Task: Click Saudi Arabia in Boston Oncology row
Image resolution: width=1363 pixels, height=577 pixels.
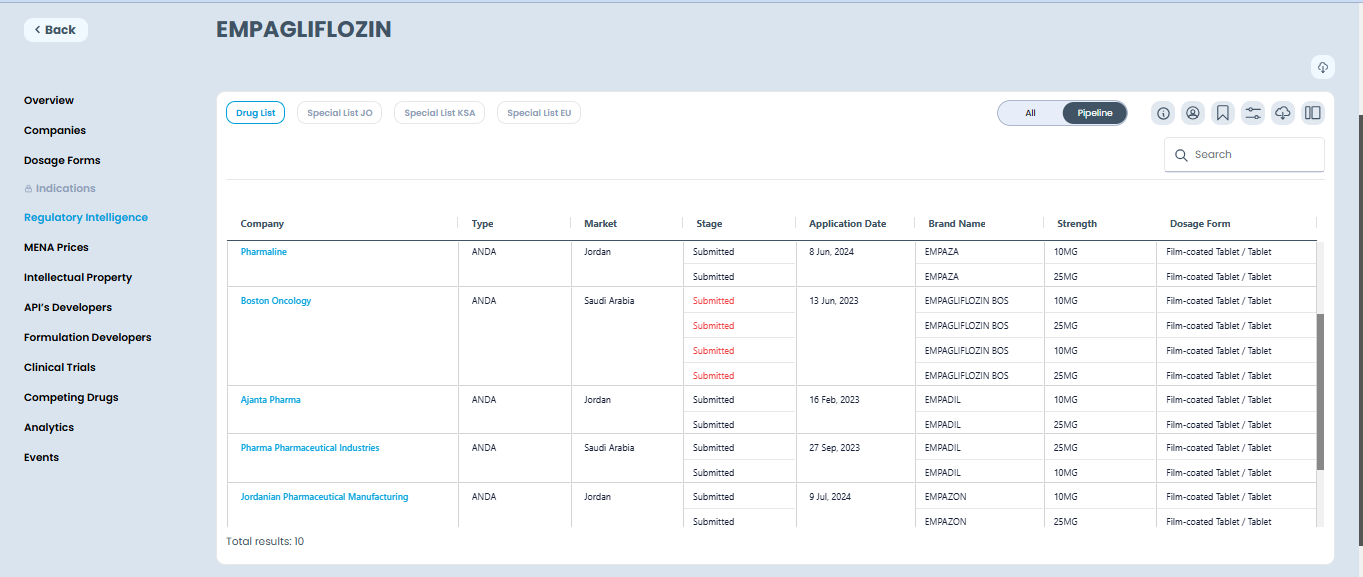Action: (609, 301)
